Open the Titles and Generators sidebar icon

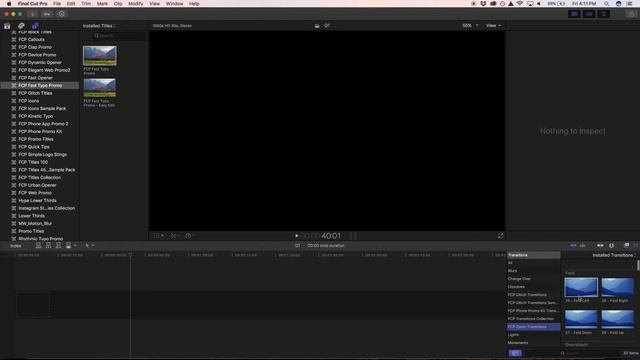[x=35, y=26]
